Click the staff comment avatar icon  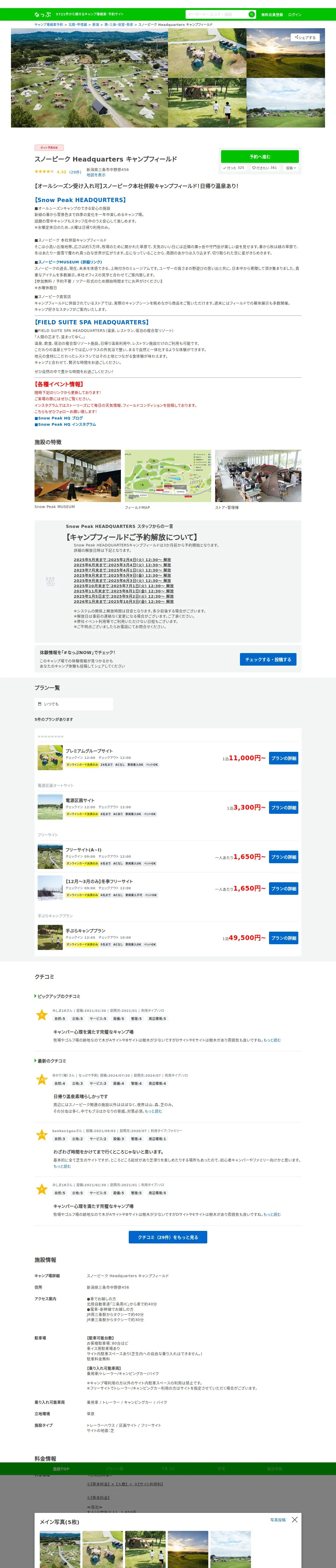click(x=50, y=581)
